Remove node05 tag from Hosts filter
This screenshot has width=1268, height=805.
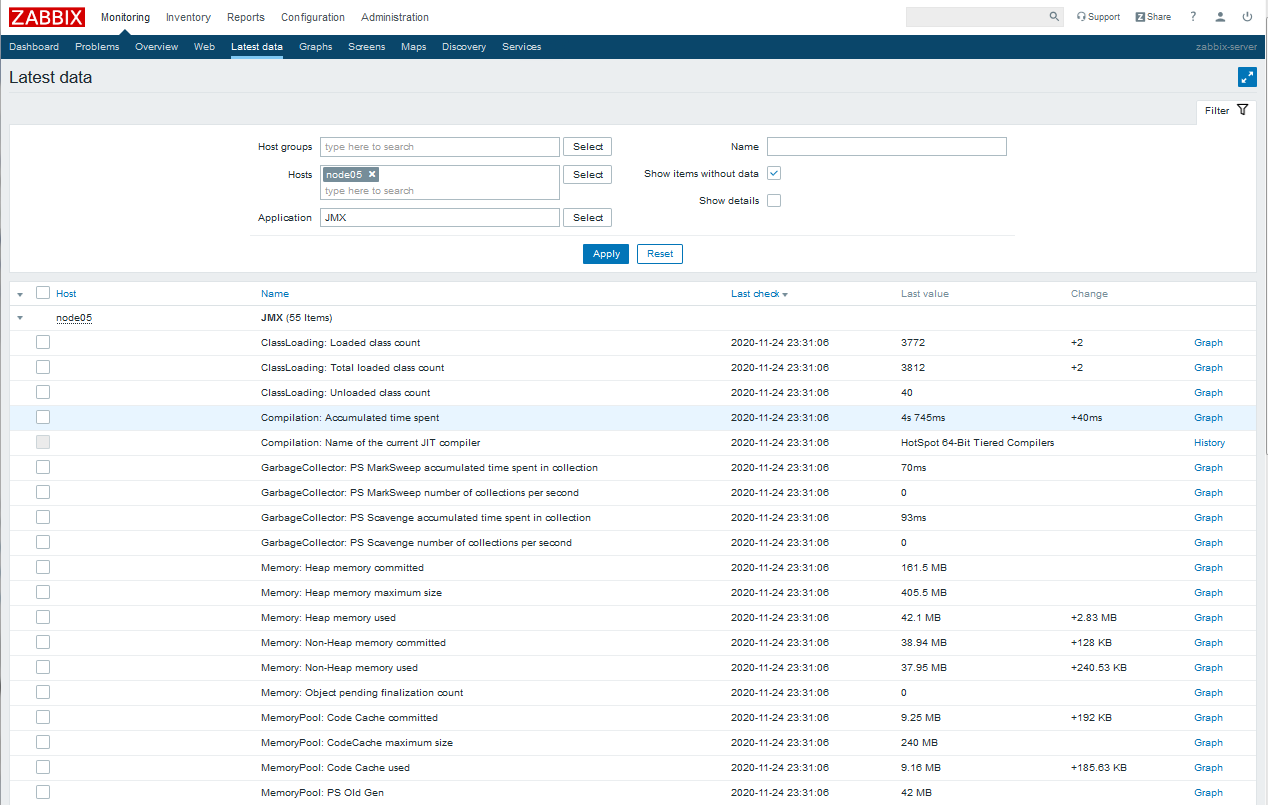[372, 174]
